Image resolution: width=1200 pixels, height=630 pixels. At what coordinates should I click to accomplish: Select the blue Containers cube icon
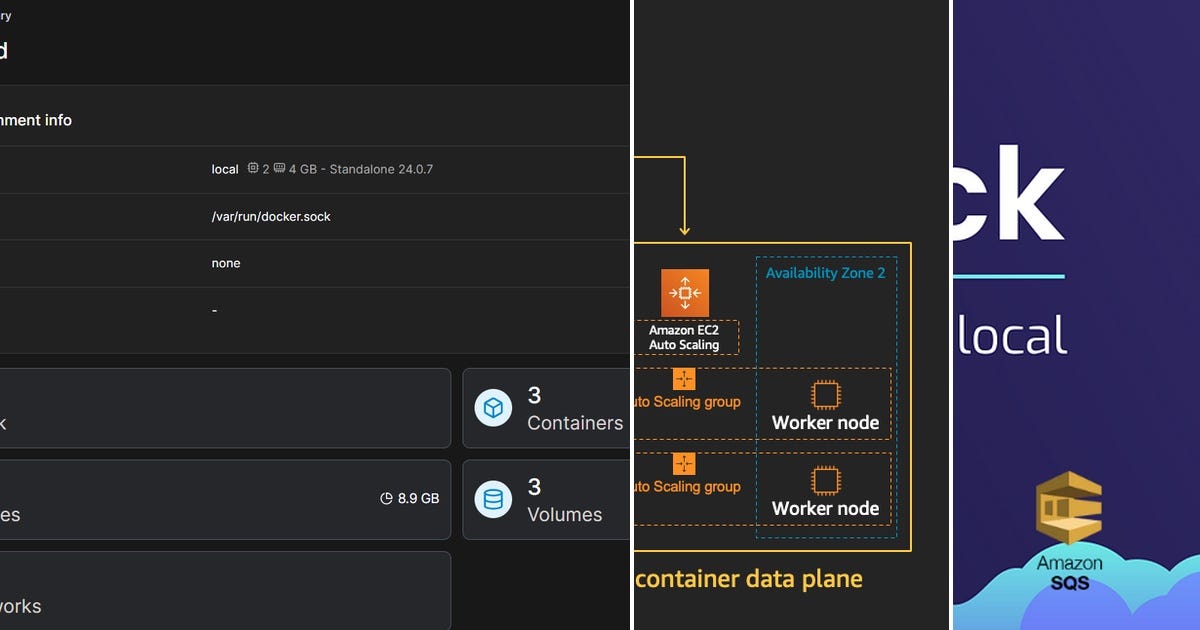tap(492, 407)
